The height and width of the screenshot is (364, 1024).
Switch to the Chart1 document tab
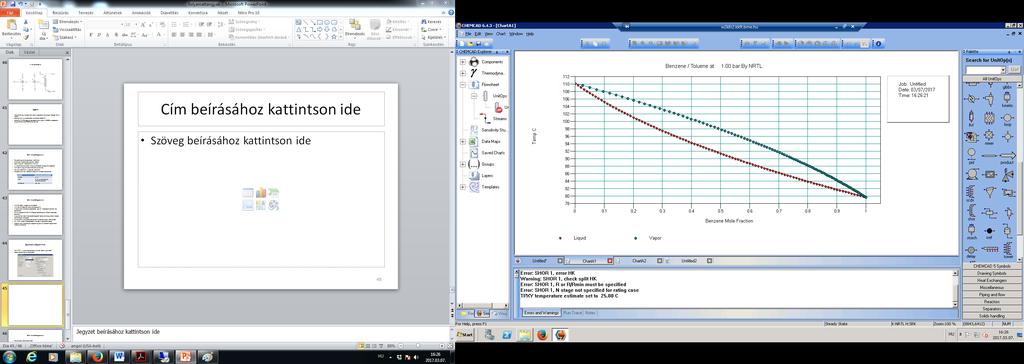(589, 261)
